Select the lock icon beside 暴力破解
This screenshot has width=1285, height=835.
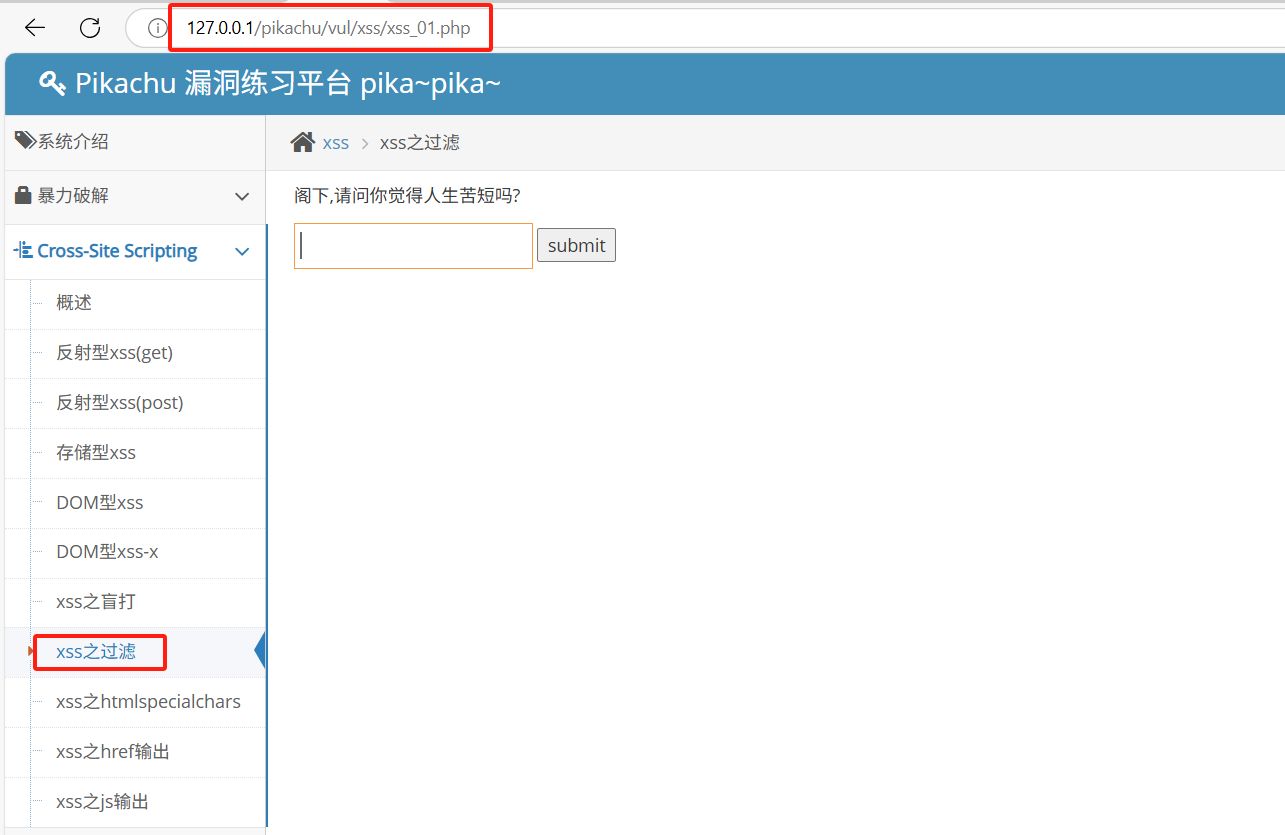pyautogui.click(x=24, y=195)
